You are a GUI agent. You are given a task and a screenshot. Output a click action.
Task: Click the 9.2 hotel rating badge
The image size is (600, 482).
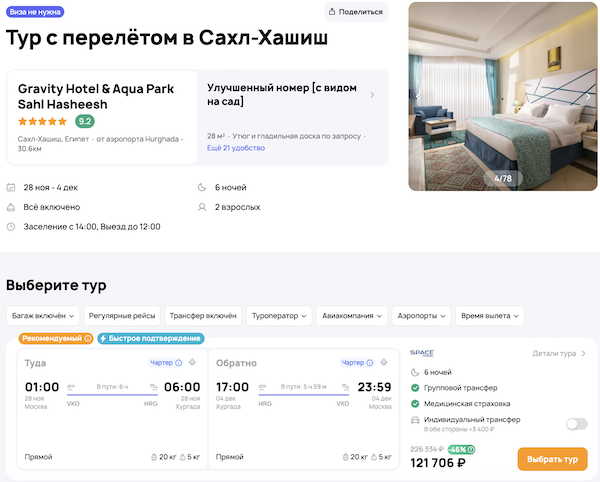point(85,121)
